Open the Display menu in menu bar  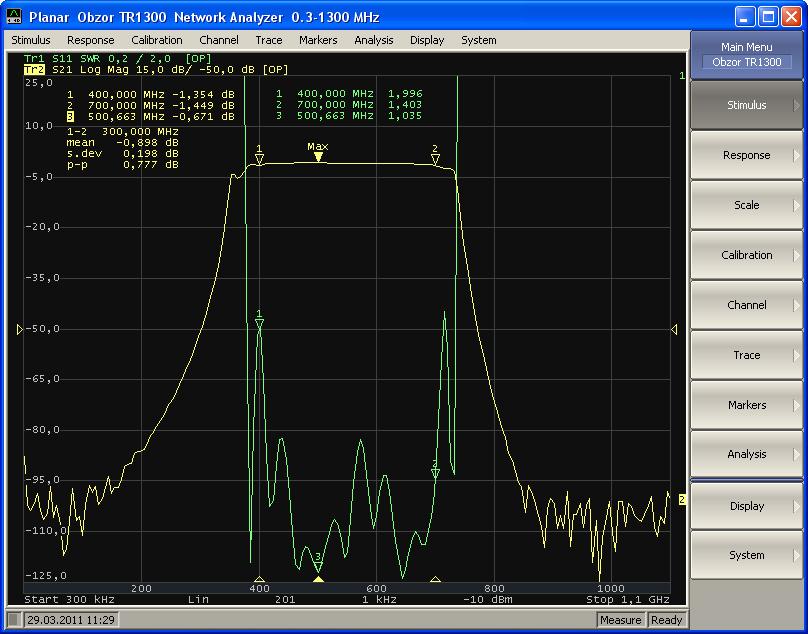tap(427, 40)
